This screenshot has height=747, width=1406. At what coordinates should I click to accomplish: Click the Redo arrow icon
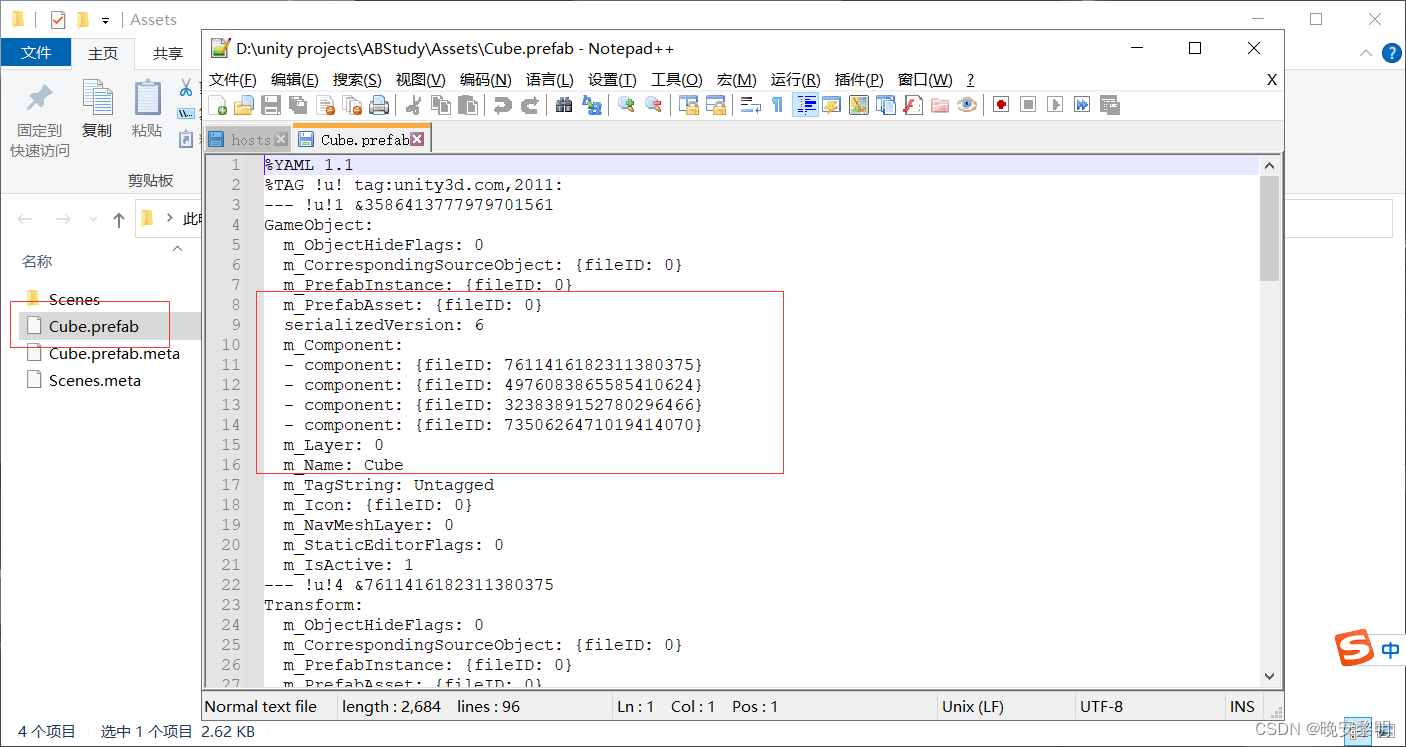[529, 105]
